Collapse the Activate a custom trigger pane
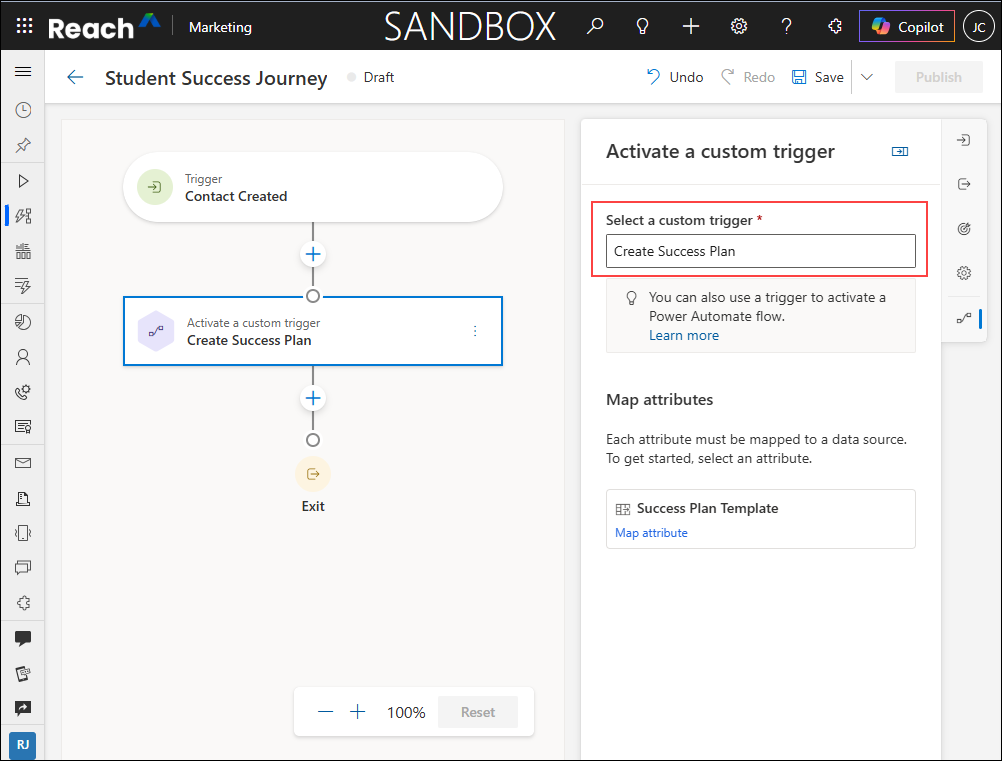The height and width of the screenshot is (761, 1002). pos(900,151)
